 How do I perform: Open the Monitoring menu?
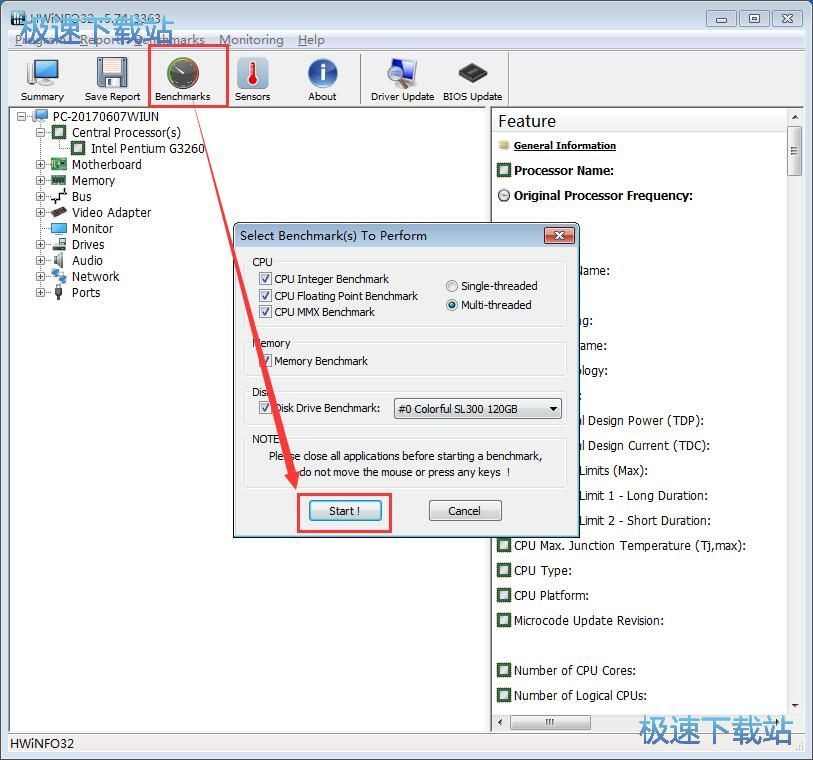(x=251, y=39)
